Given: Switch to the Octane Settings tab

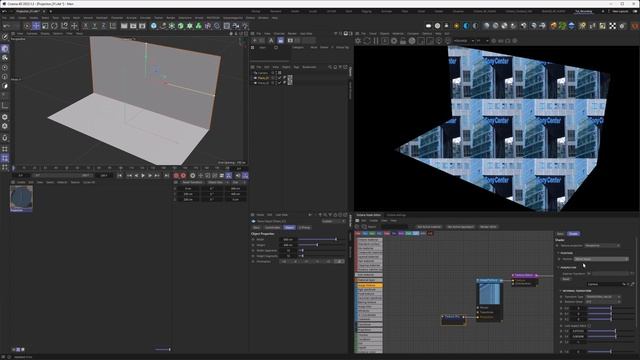Looking at the screenshot, I should (396, 215).
